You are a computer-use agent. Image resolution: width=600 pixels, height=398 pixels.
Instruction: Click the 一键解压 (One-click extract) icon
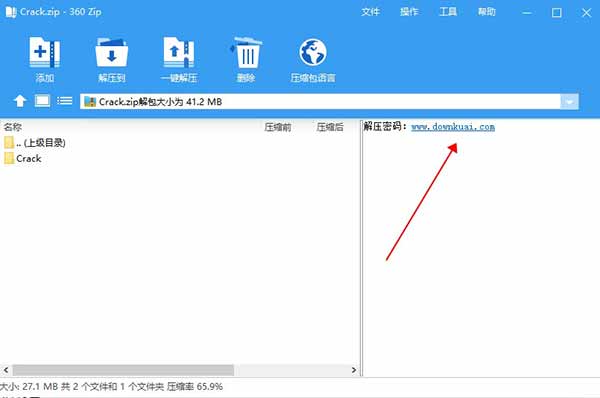179,52
